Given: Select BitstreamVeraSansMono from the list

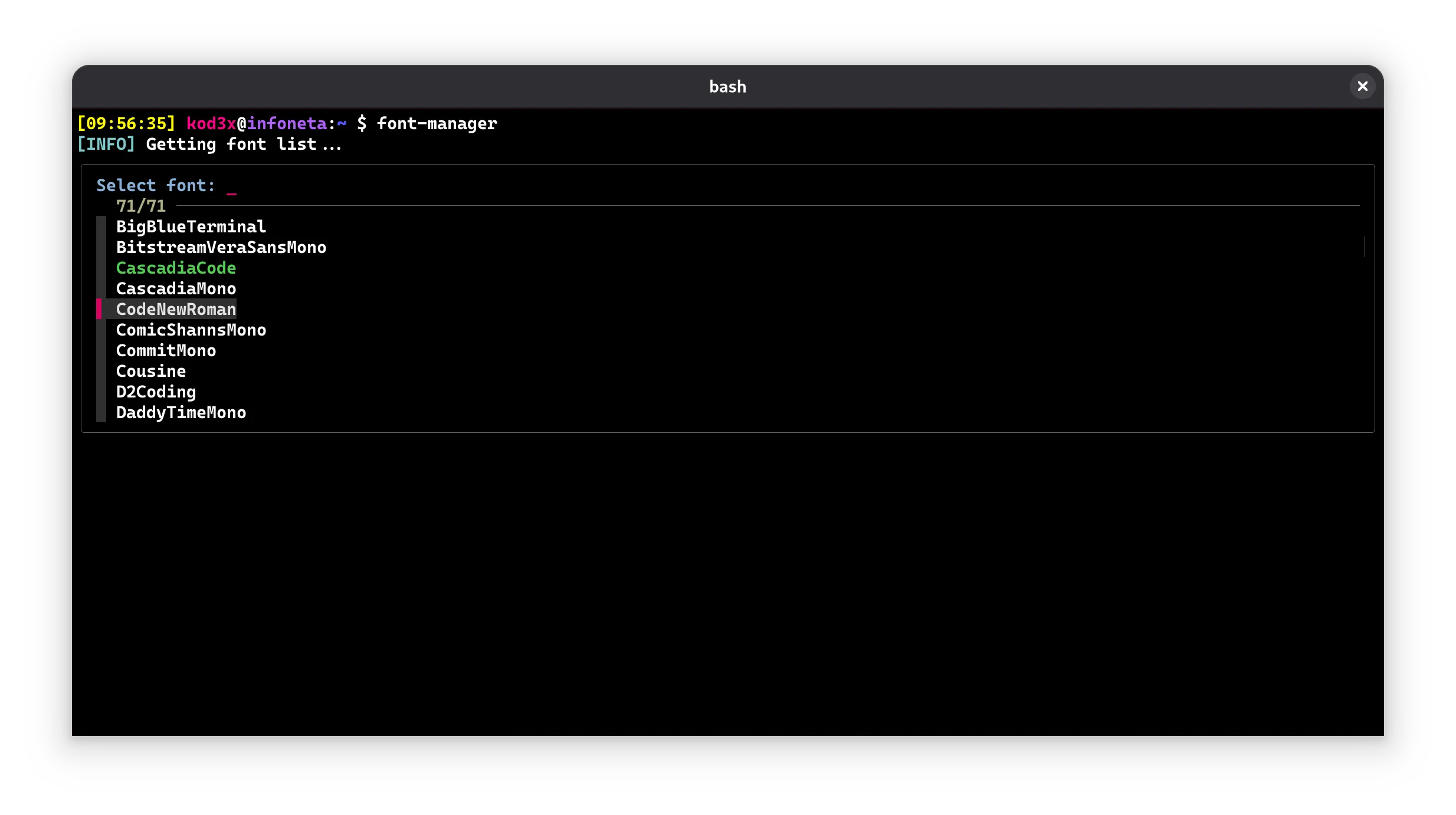Looking at the screenshot, I should [x=221, y=247].
